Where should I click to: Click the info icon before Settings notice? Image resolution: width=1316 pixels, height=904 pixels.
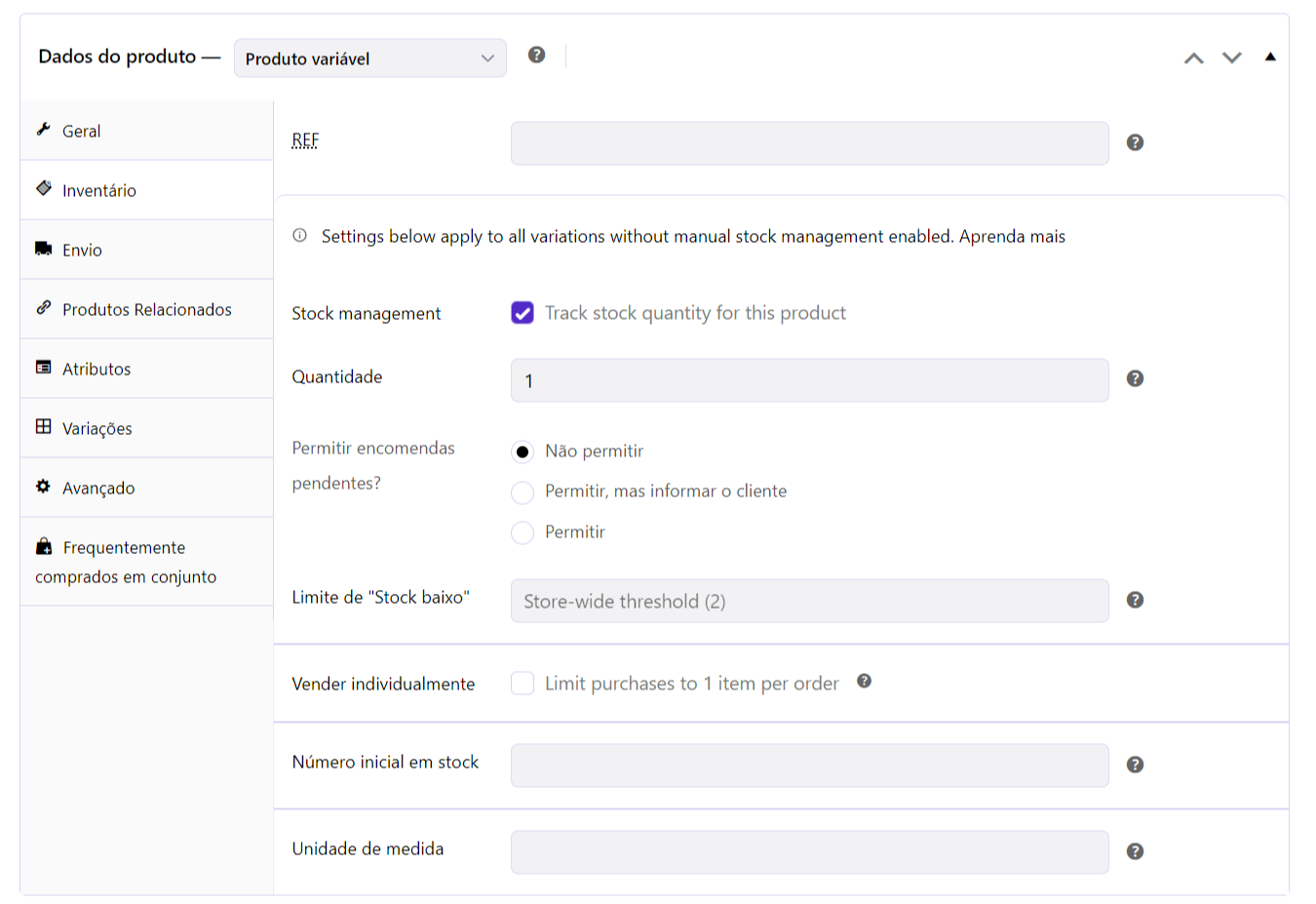(300, 235)
